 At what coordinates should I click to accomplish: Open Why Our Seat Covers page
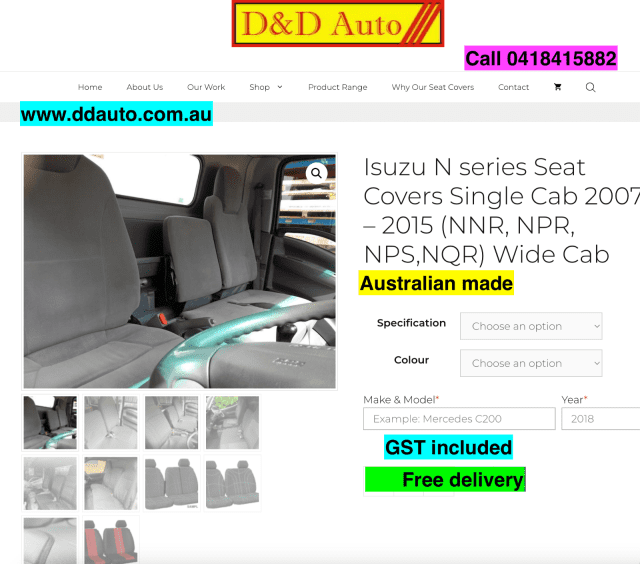(433, 87)
